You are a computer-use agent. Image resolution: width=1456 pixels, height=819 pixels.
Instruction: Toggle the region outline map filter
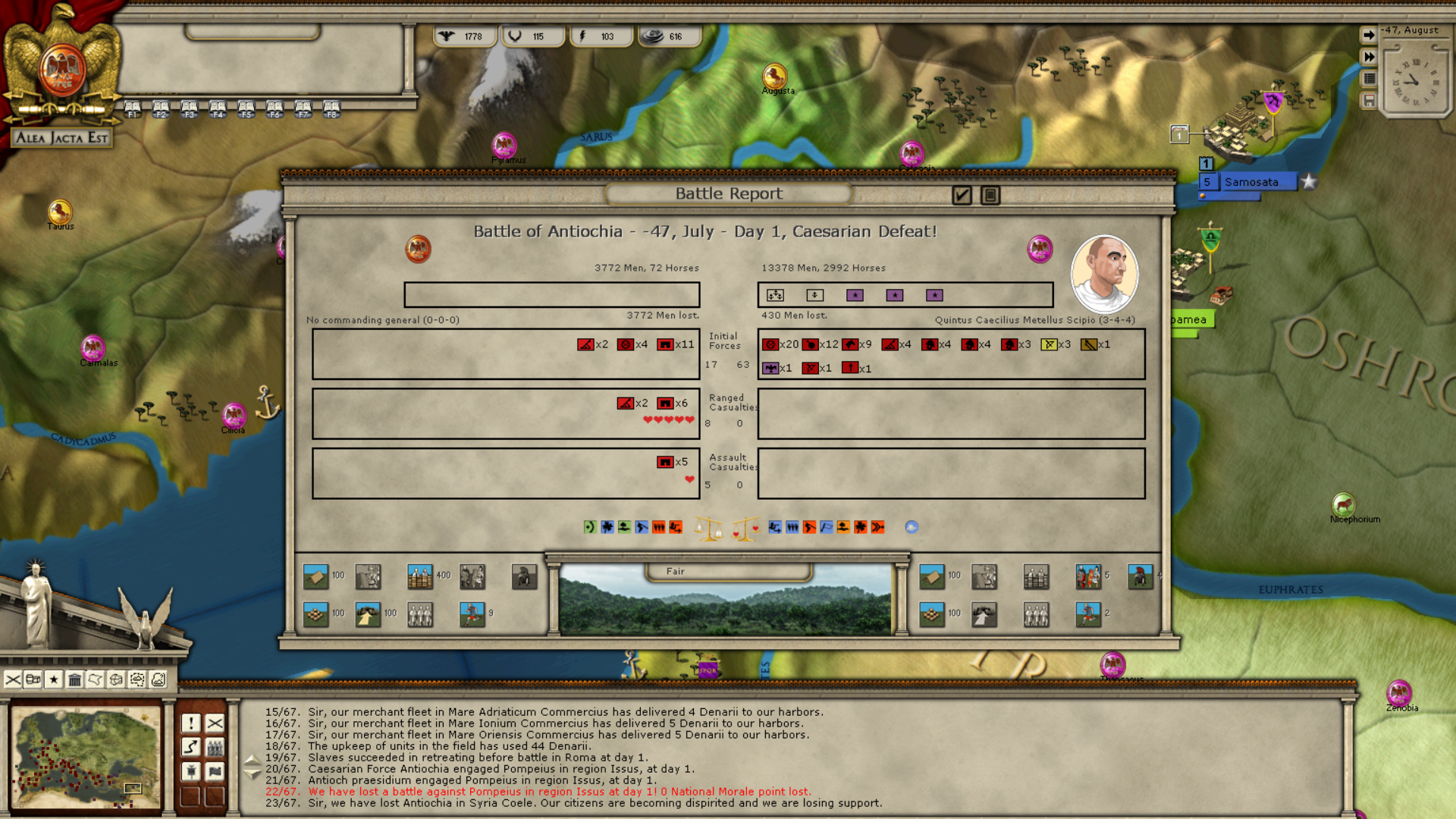click(x=95, y=679)
